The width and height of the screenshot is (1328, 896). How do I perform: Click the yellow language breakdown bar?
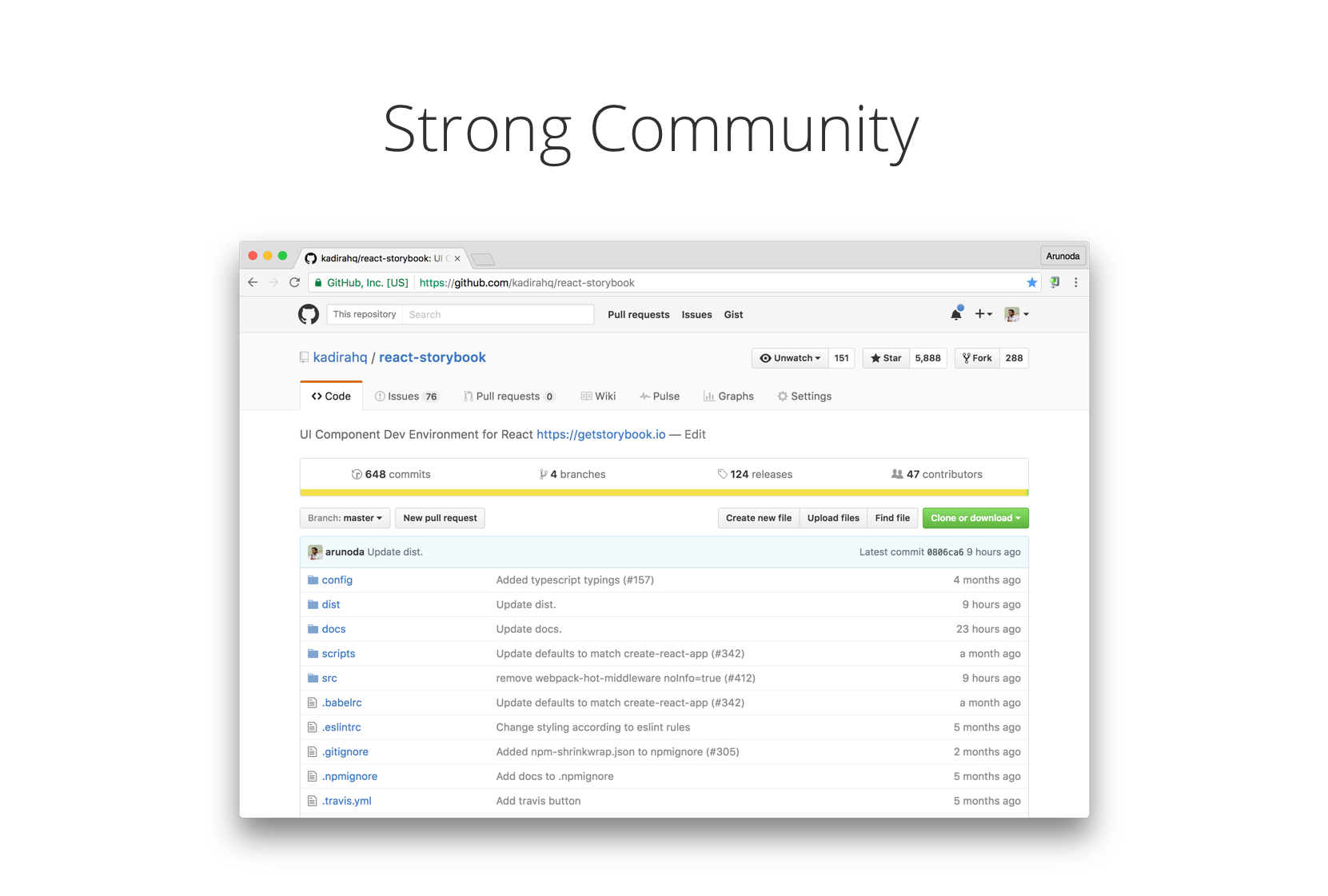pos(664,492)
